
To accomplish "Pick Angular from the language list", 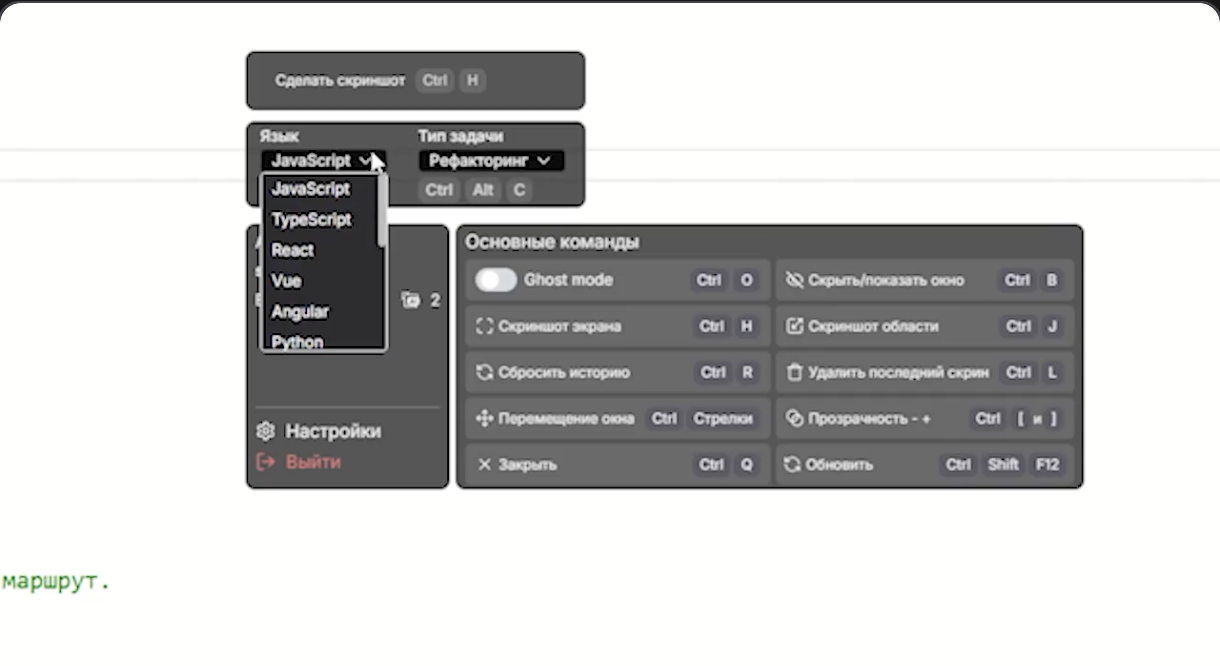I will point(300,312).
